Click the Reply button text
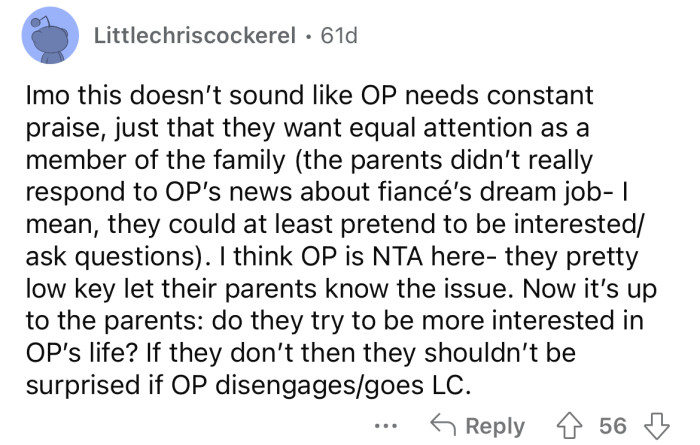This screenshot has height=445, width=700. (495, 426)
